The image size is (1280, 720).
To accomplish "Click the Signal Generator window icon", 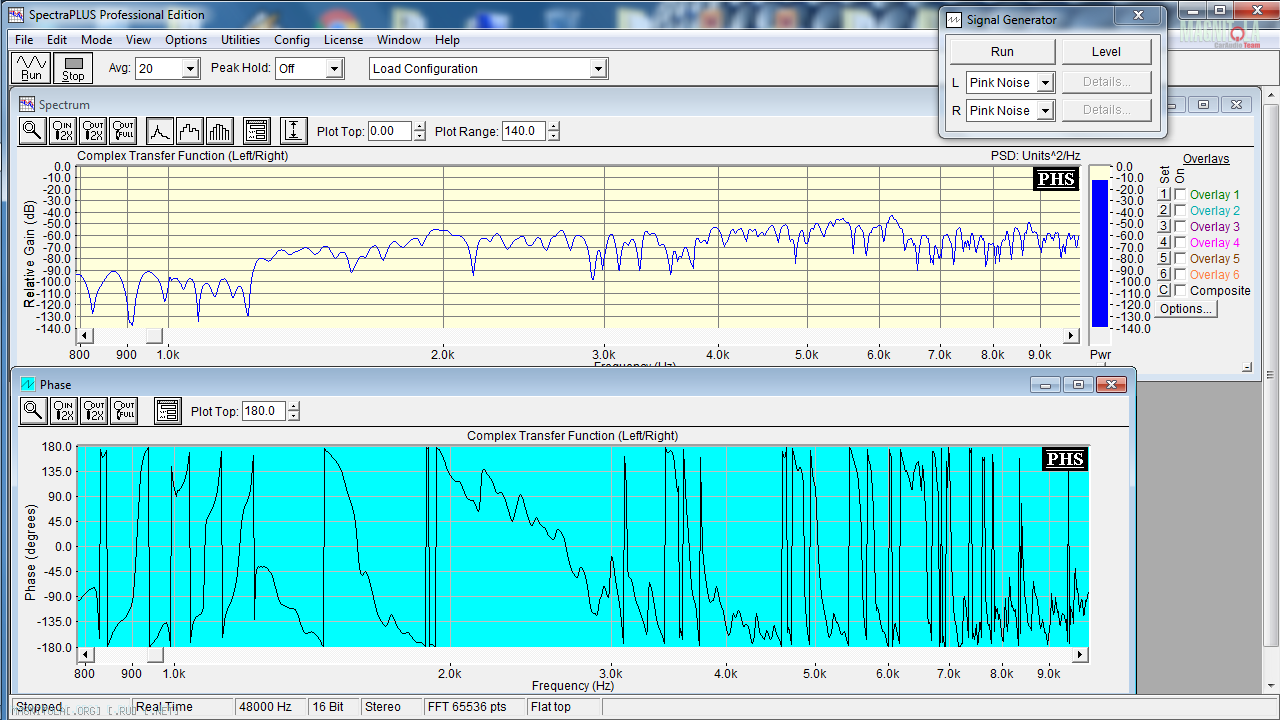I will click(955, 20).
